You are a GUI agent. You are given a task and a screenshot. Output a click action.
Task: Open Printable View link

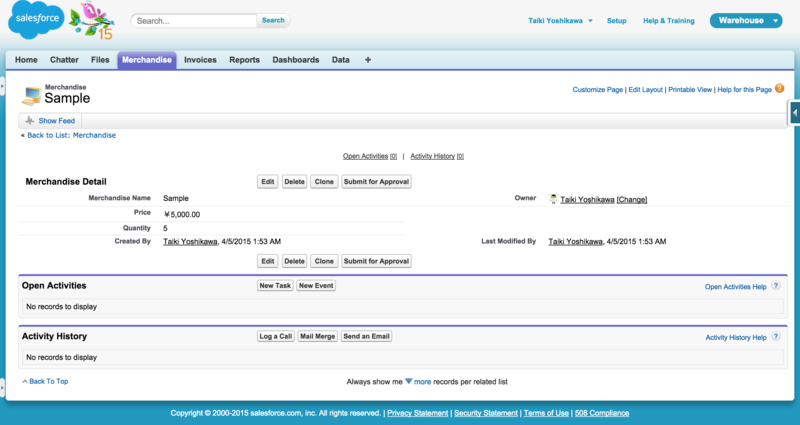pyautogui.click(x=690, y=89)
